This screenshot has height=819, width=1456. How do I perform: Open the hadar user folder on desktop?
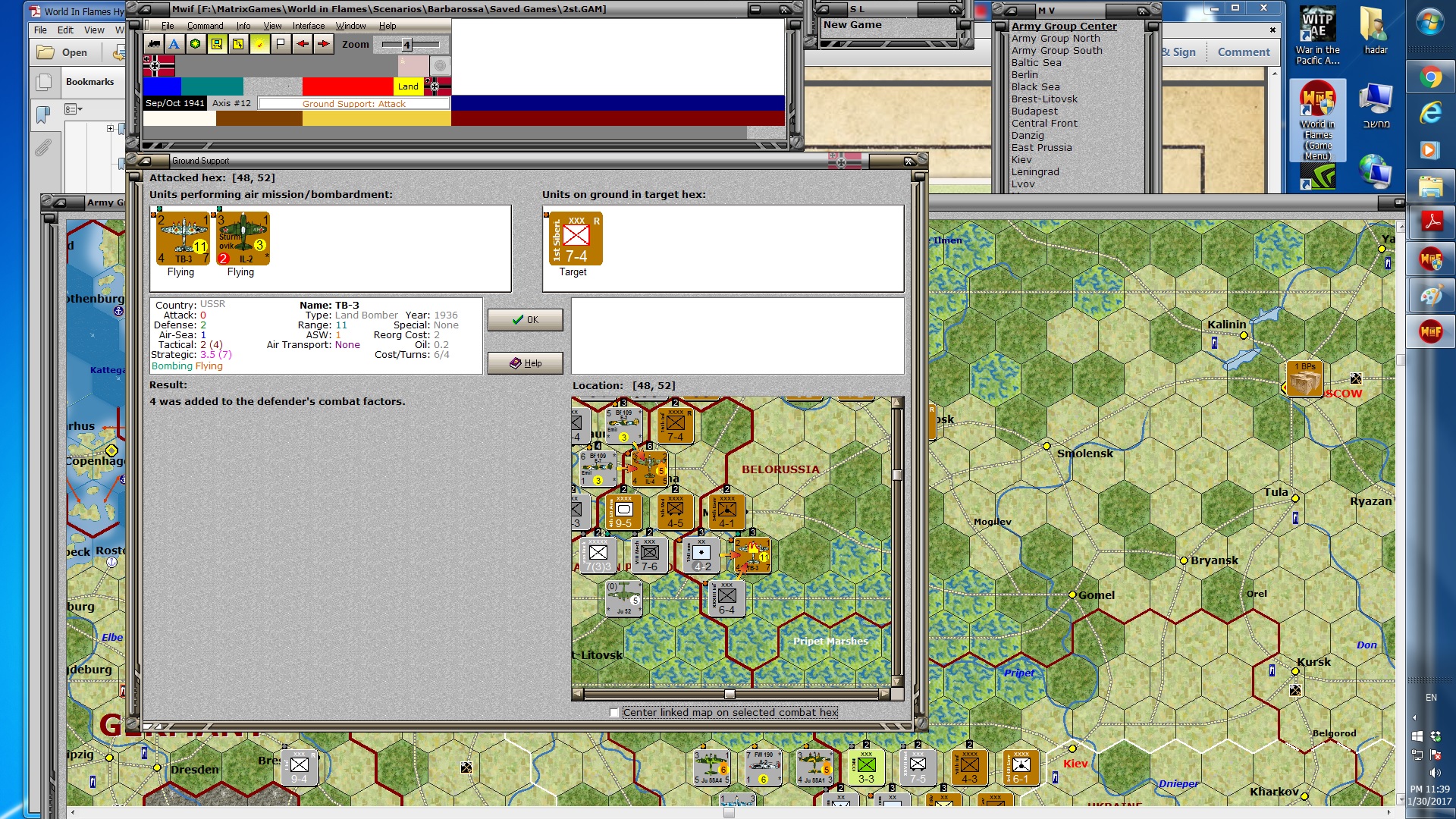[x=1376, y=30]
